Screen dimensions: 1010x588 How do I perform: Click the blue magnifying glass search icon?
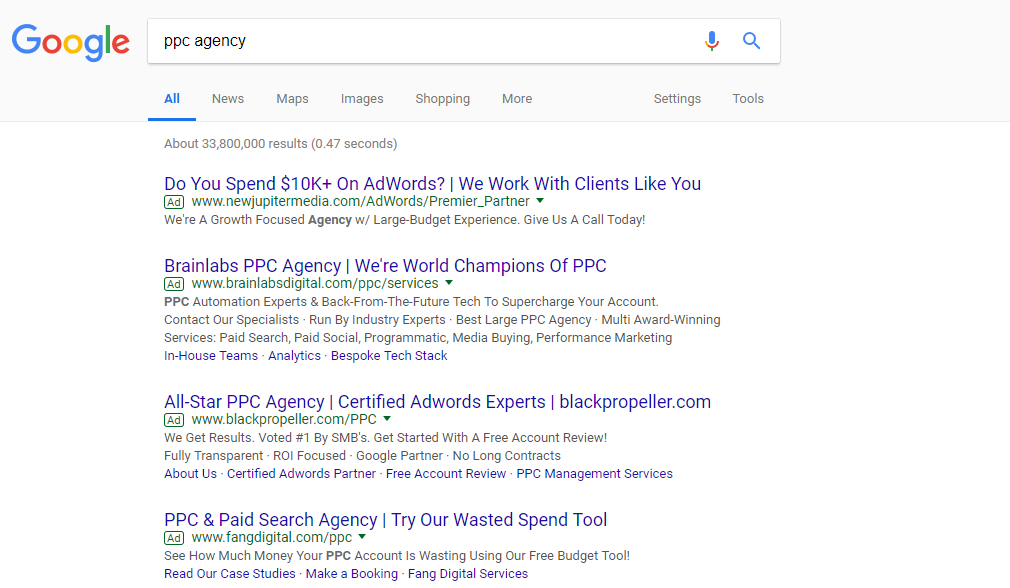pyautogui.click(x=751, y=41)
